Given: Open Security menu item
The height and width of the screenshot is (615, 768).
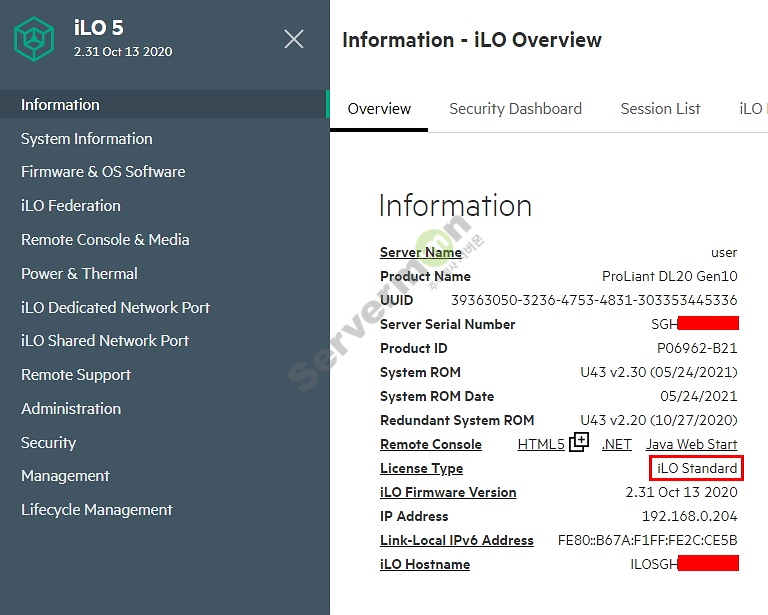Looking at the screenshot, I should tap(48, 443).
